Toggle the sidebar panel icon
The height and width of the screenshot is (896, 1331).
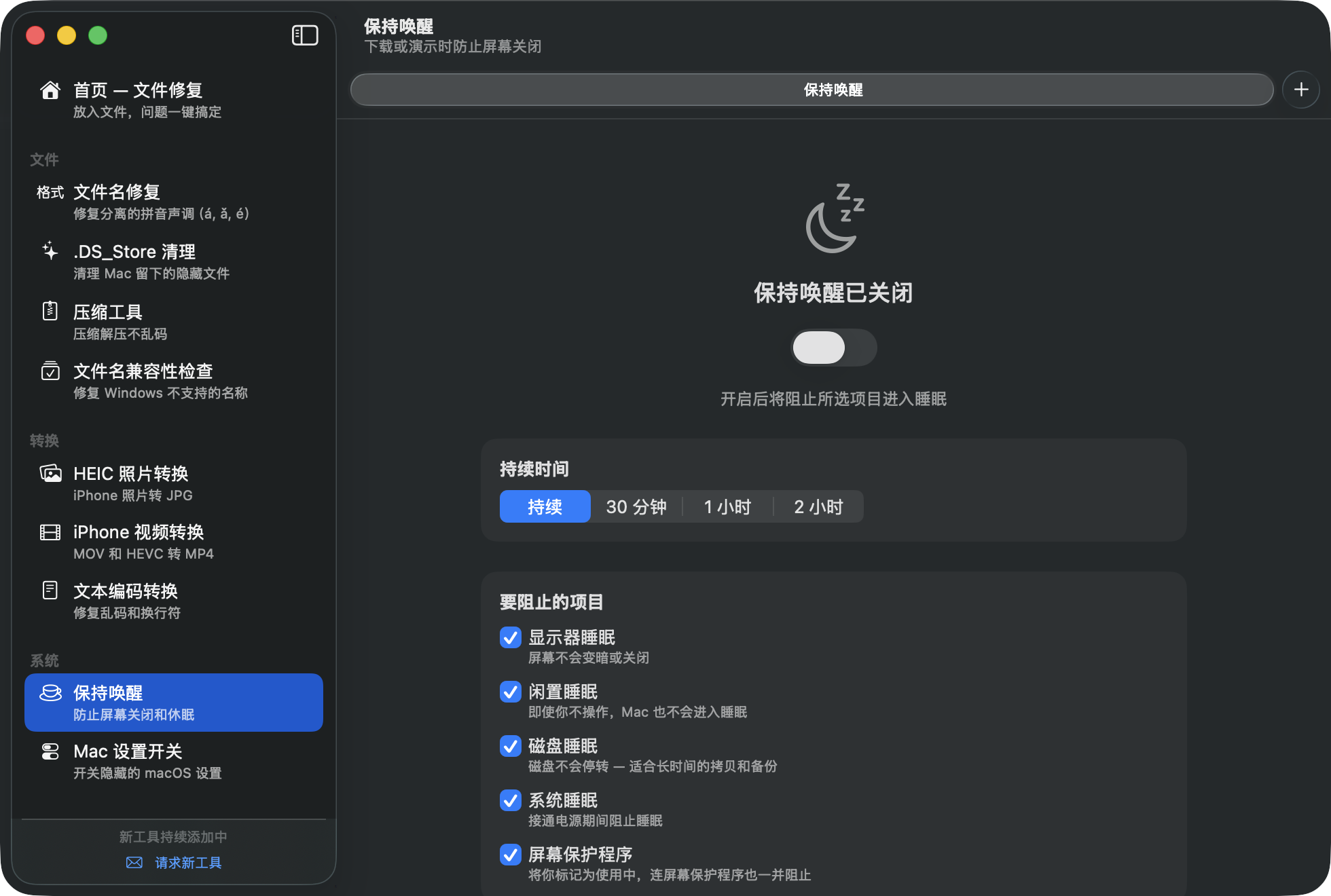(x=305, y=35)
